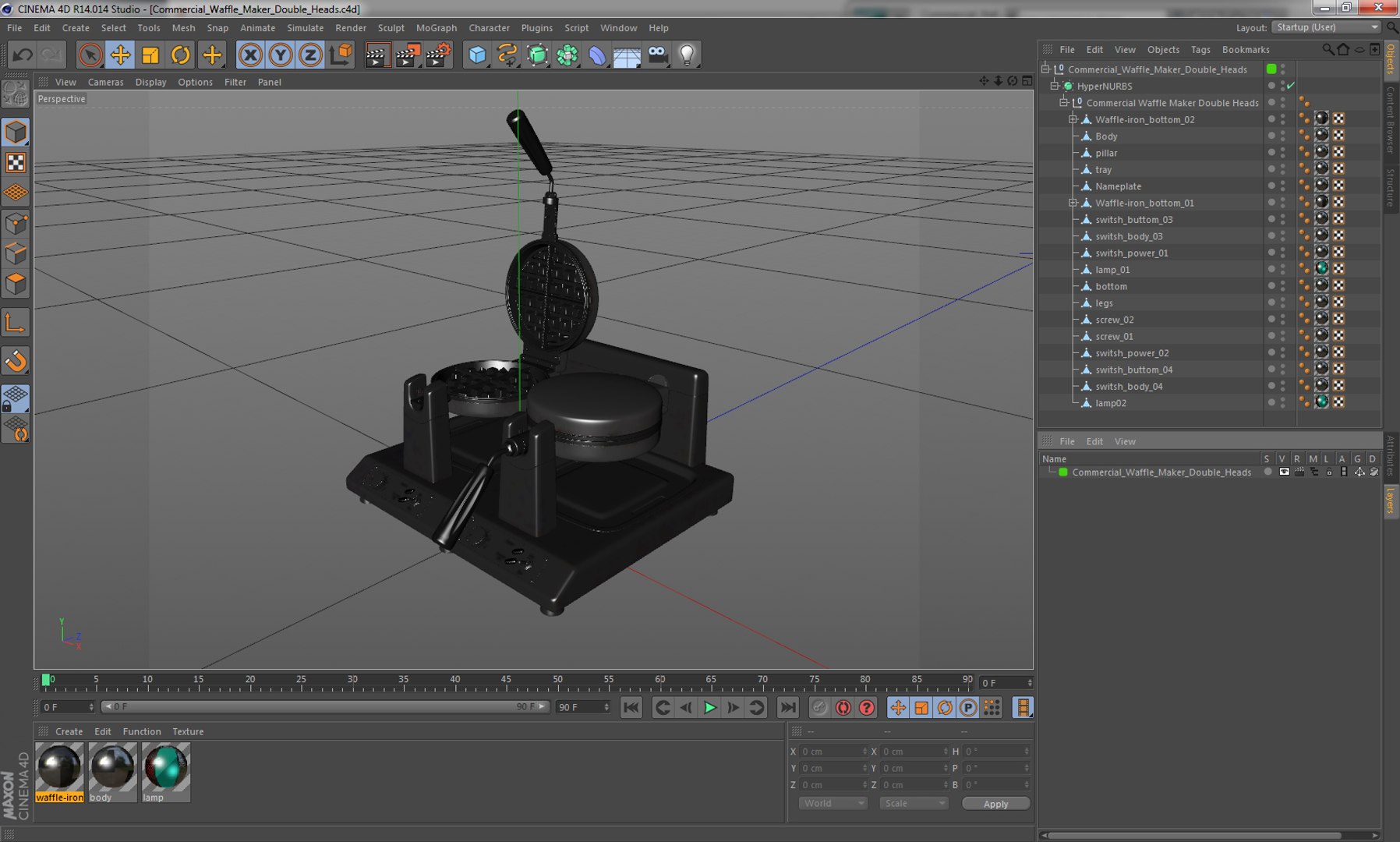The height and width of the screenshot is (842, 1400).
Task: Open the MoGraph menu
Action: click(437, 27)
